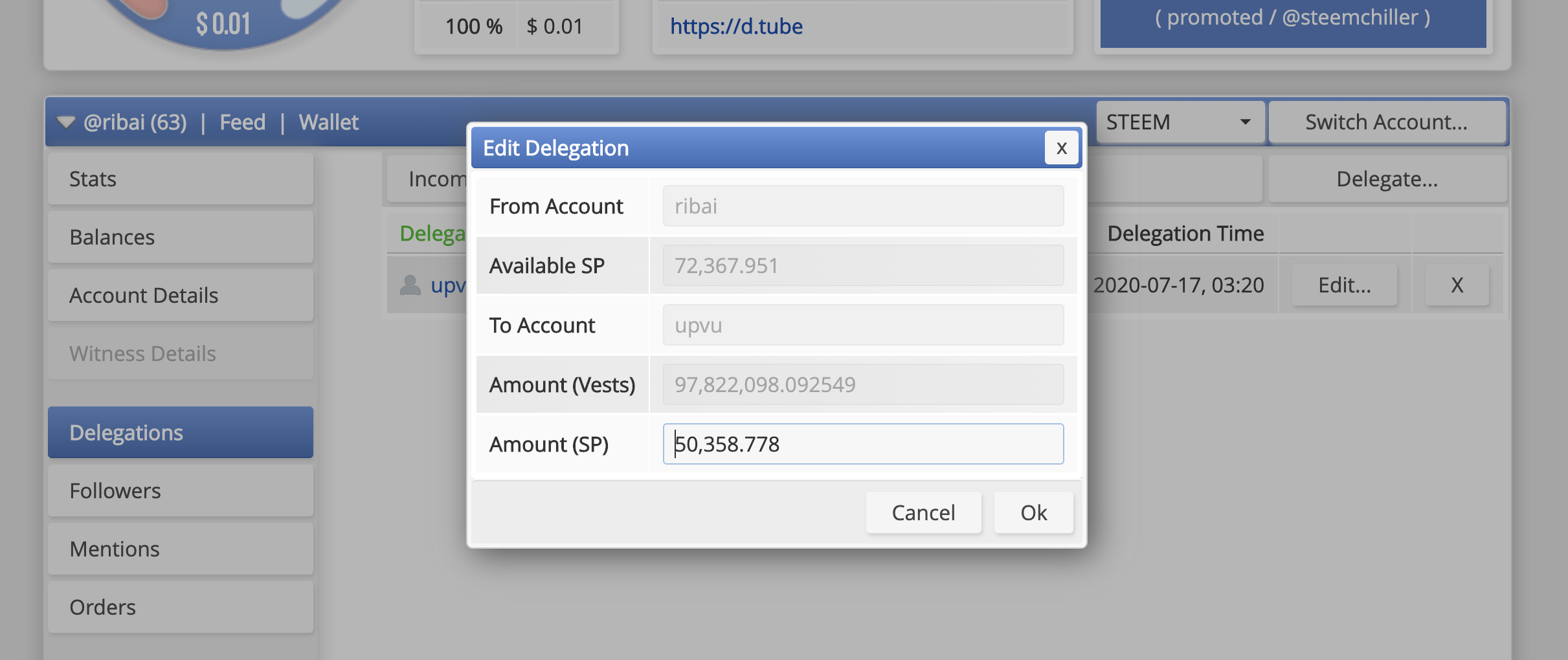Cancel the delegation edit
This screenshot has height=660, width=1568.
[923, 512]
